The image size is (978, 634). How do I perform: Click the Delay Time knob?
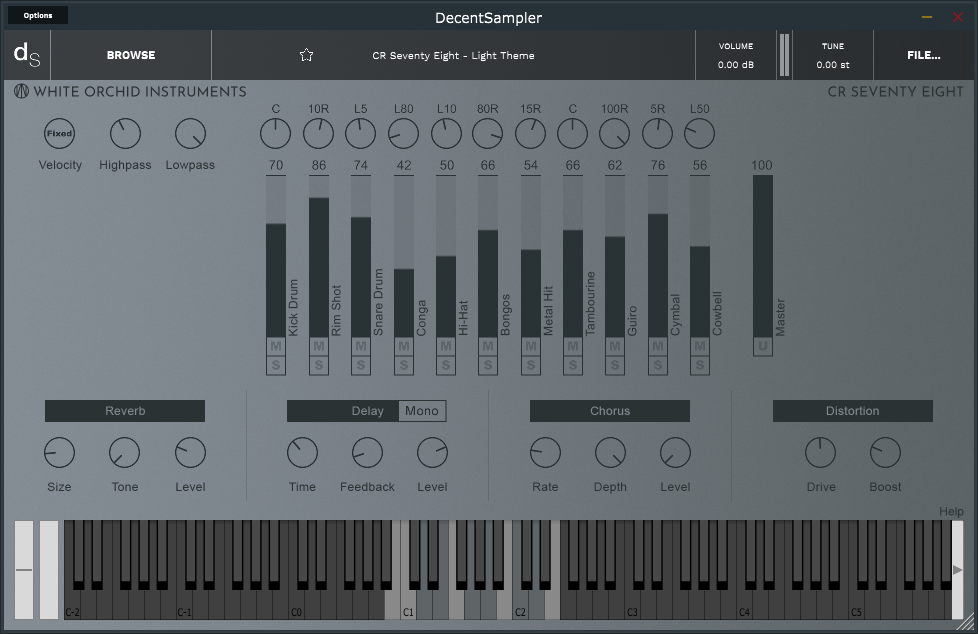303,452
